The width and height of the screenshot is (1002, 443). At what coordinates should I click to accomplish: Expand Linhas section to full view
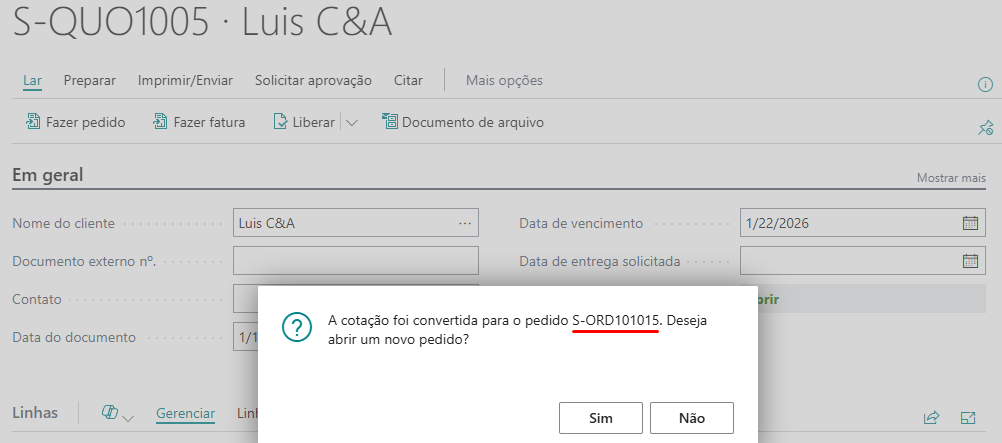(968, 417)
